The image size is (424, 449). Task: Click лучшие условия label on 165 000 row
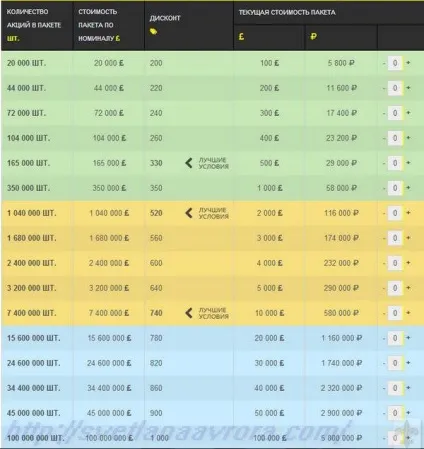tap(214, 163)
